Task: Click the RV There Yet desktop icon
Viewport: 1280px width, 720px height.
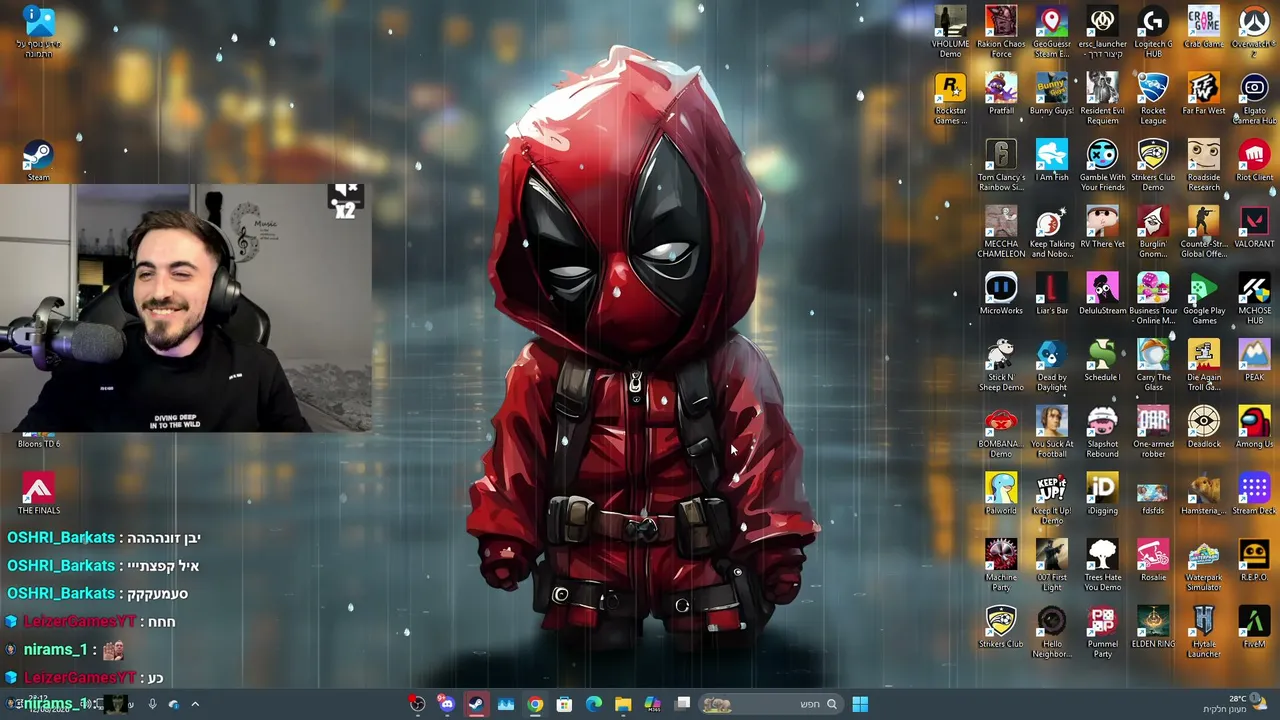Action: coord(1102,227)
